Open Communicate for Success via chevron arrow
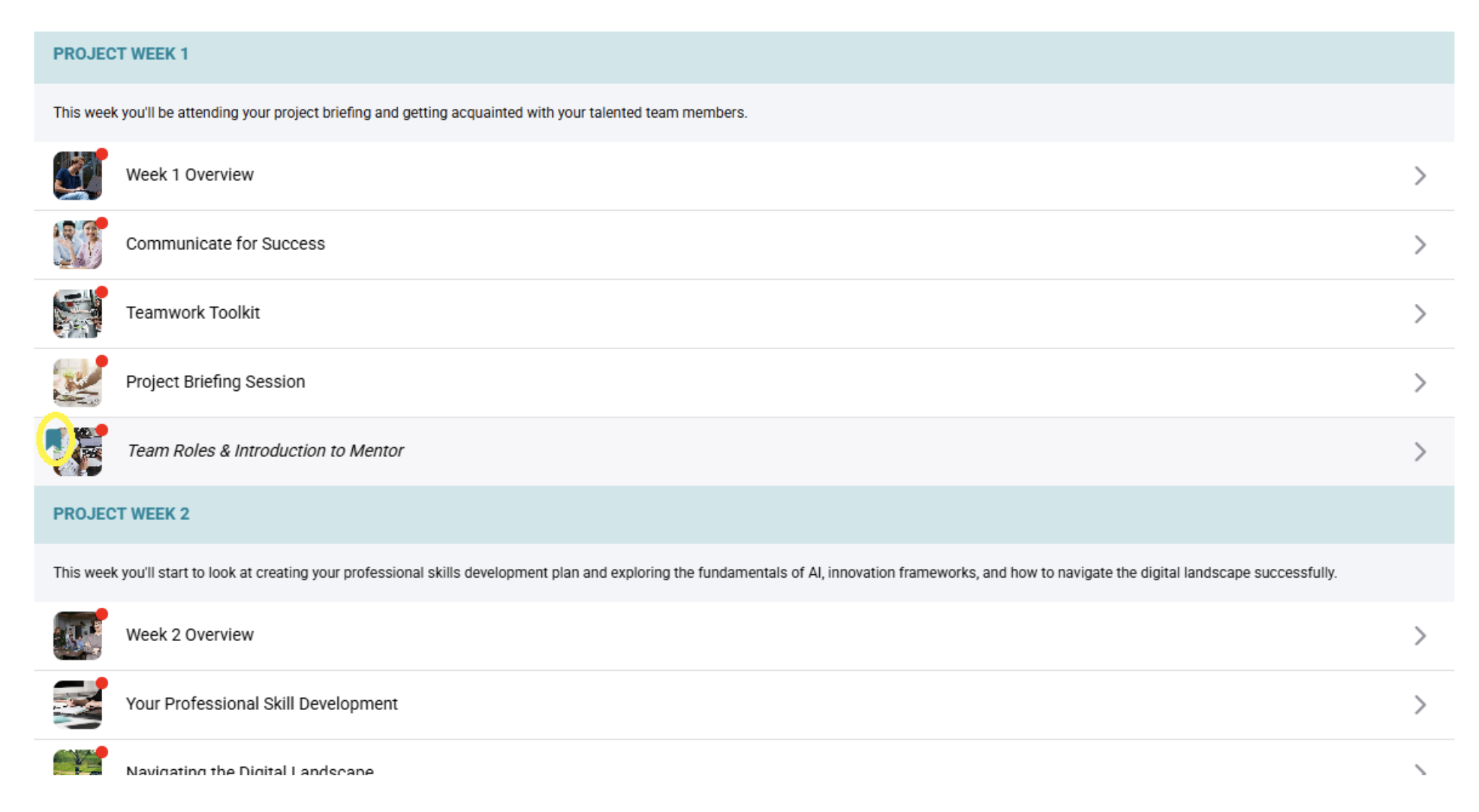Image resolution: width=1479 pixels, height=812 pixels. tap(1419, 245)
